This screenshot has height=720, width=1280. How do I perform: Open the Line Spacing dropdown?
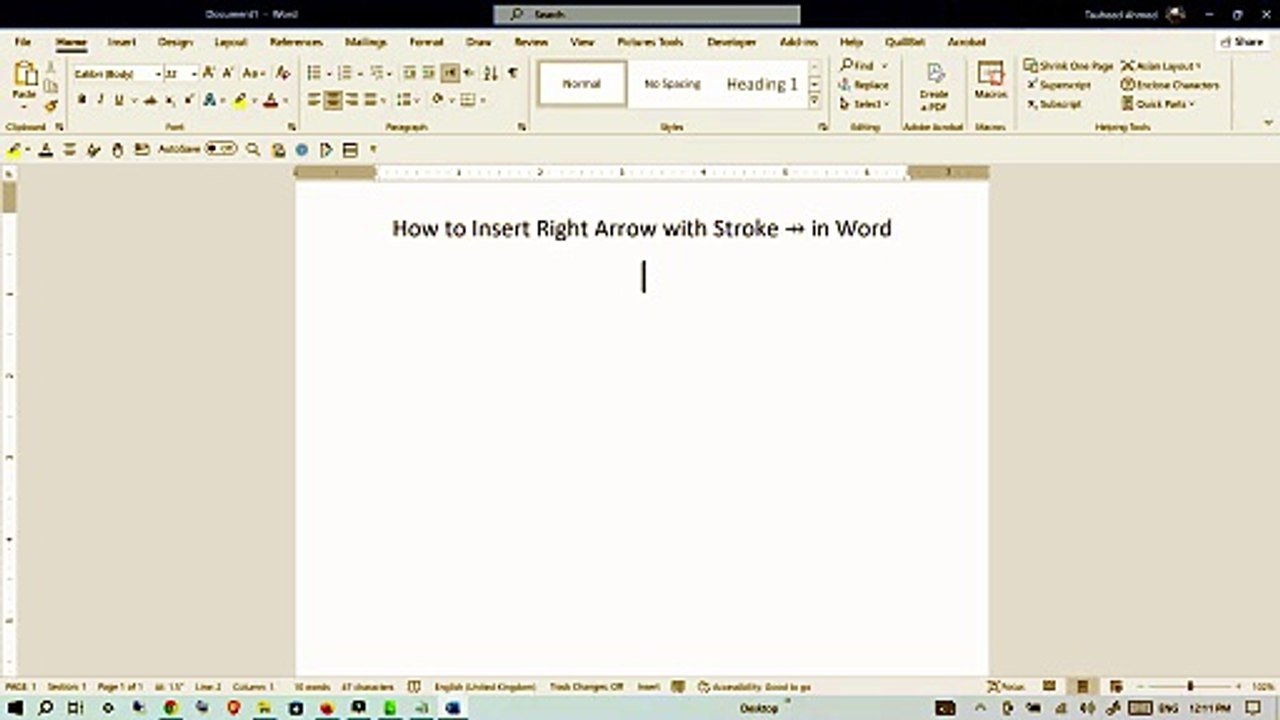click(408, 100)
